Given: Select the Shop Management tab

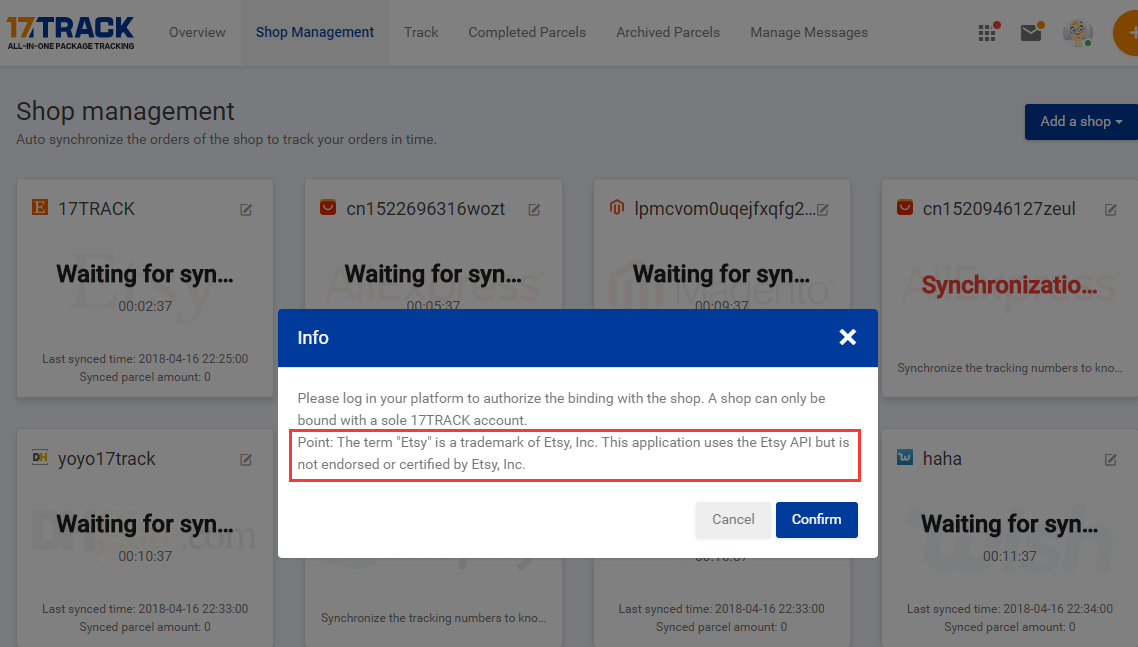Looking at the screenshot, I should [315, 33].
